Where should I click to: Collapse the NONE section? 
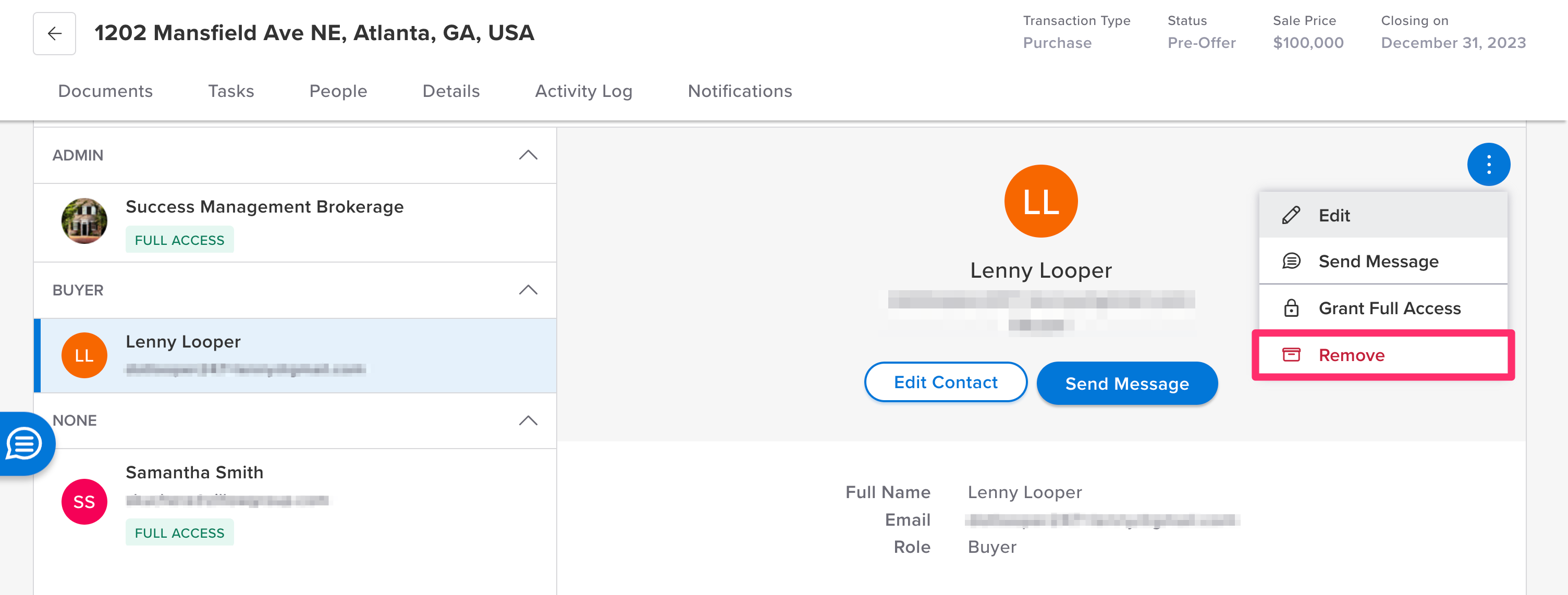tap(528, 420)
